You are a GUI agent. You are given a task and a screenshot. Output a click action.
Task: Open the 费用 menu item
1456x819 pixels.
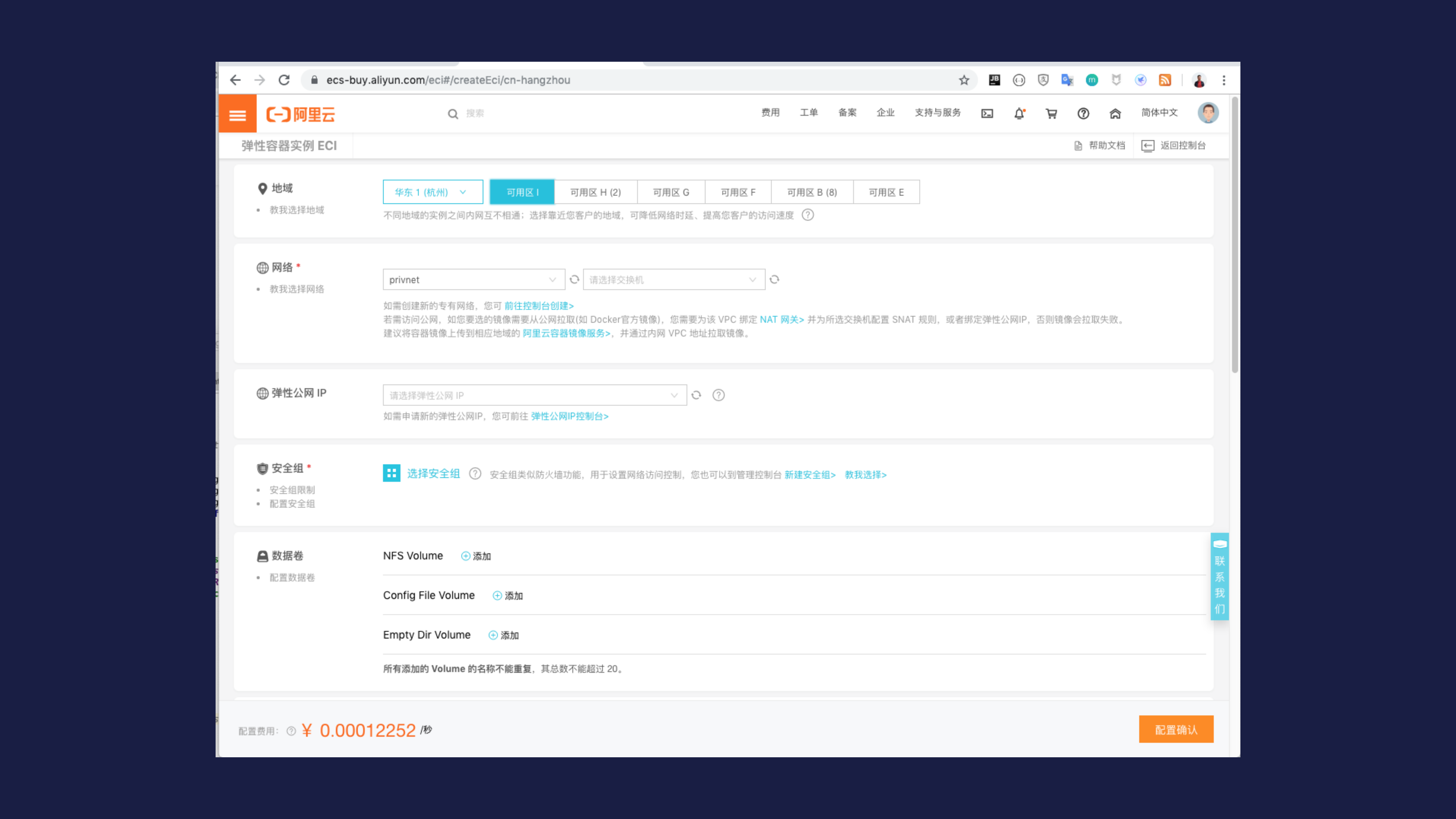coord(771,113)
